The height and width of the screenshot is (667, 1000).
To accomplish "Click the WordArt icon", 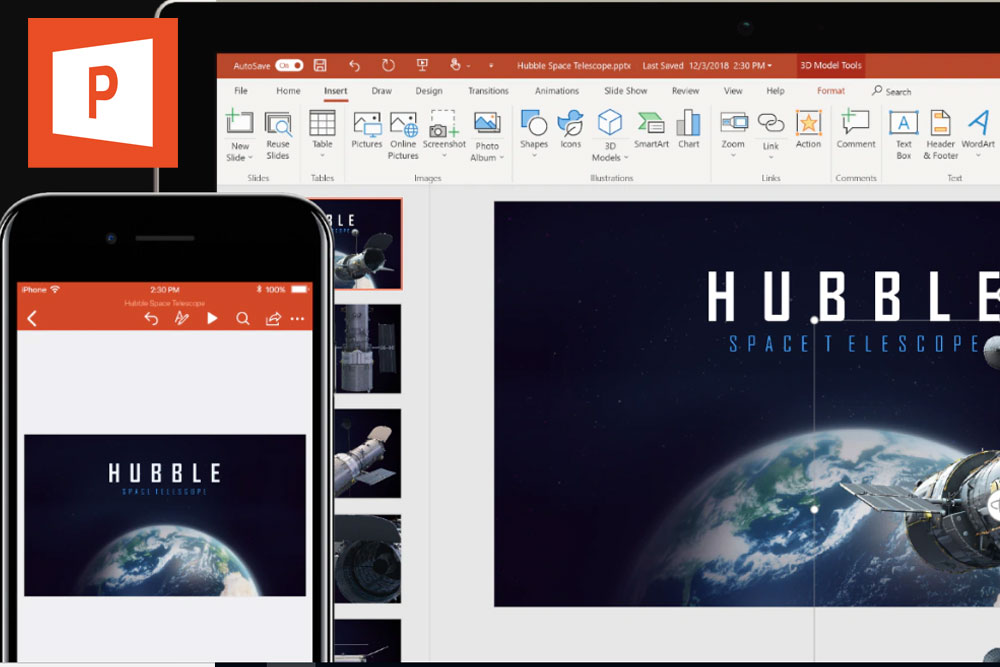I will pyautogui.click(x=978, y=122).
